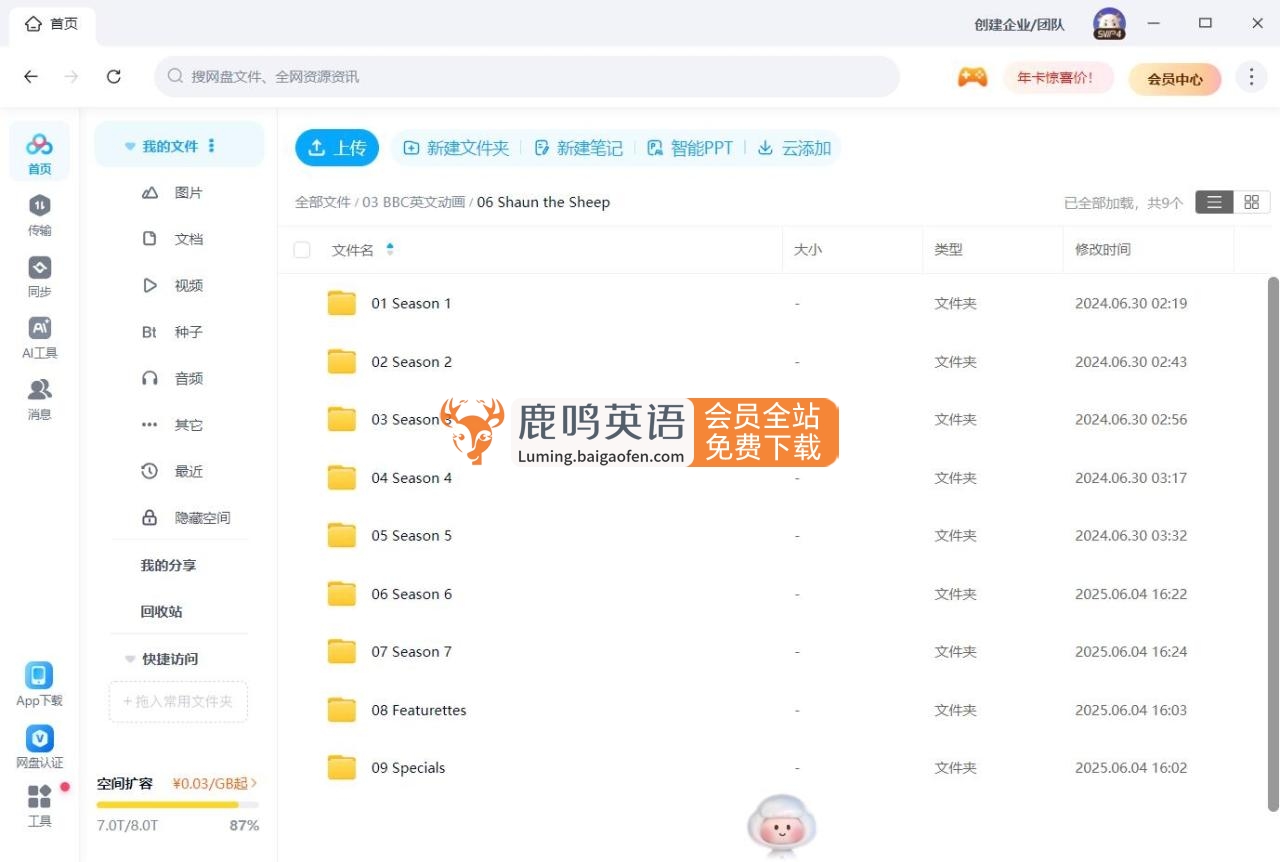Switch to the 首页 tab
Viewport: 1280px width, 862px height.
coord(52,23)
